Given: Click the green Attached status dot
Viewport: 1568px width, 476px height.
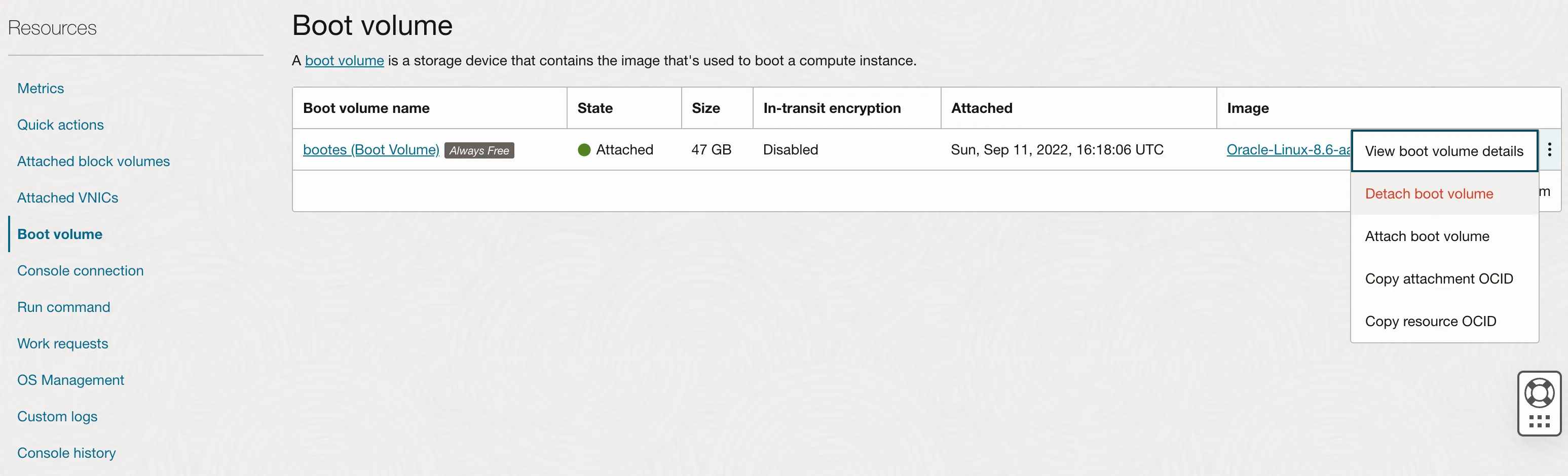Looking at the screenshot, I should (584, 150).
